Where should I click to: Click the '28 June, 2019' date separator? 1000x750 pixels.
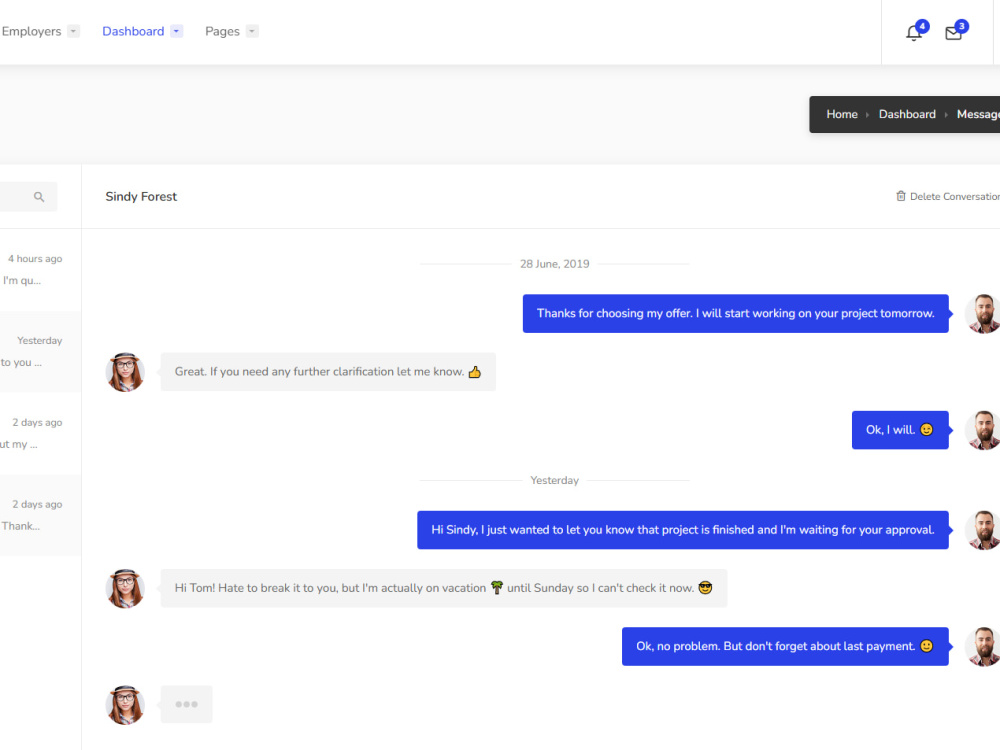point(554,264)
